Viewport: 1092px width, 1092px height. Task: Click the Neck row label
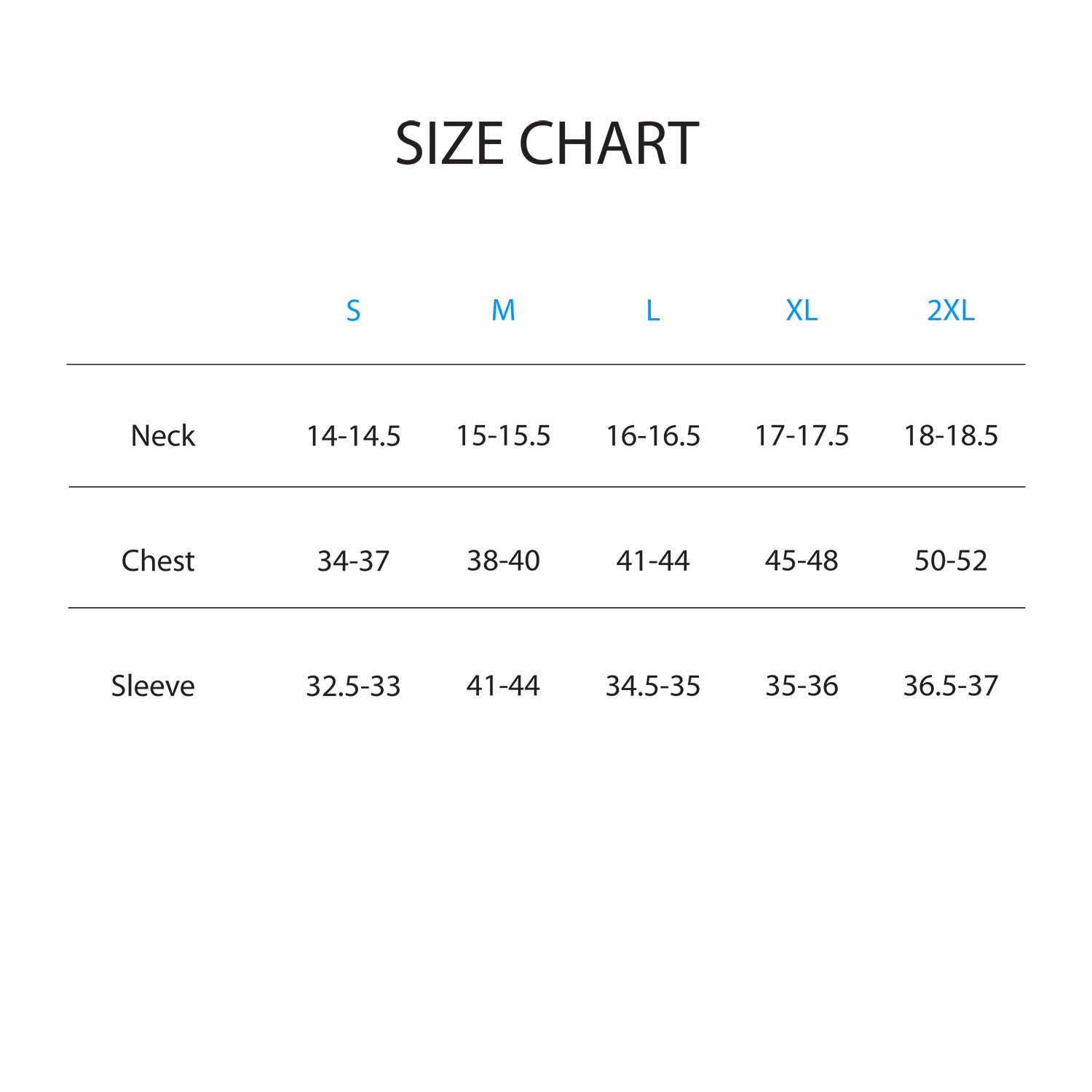point(163,436)
